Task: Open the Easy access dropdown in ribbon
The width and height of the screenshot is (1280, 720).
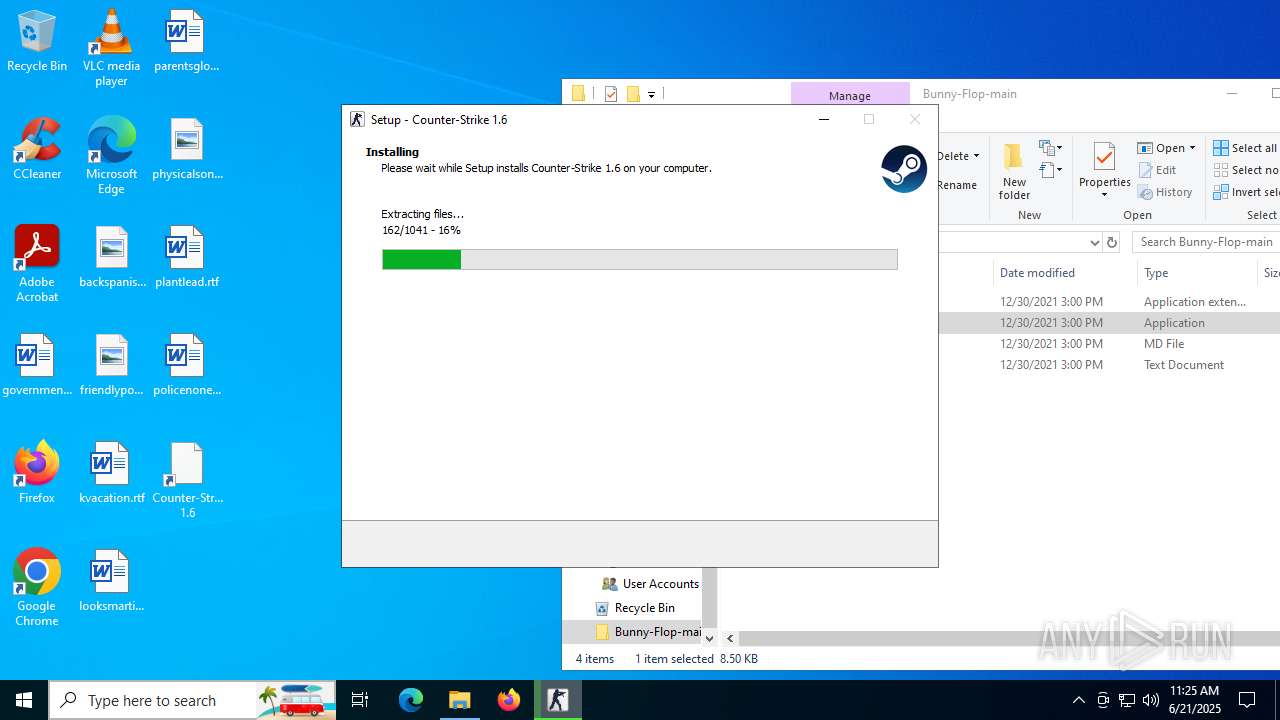Action: [1050, 170]
